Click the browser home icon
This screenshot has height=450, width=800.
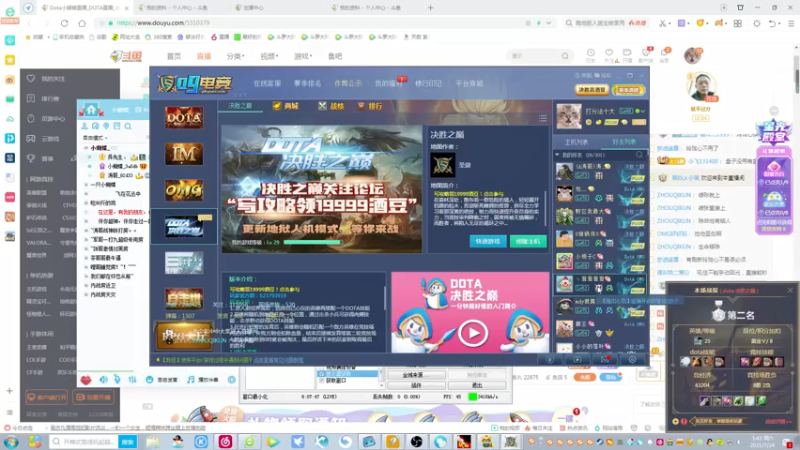pos(82,23)
